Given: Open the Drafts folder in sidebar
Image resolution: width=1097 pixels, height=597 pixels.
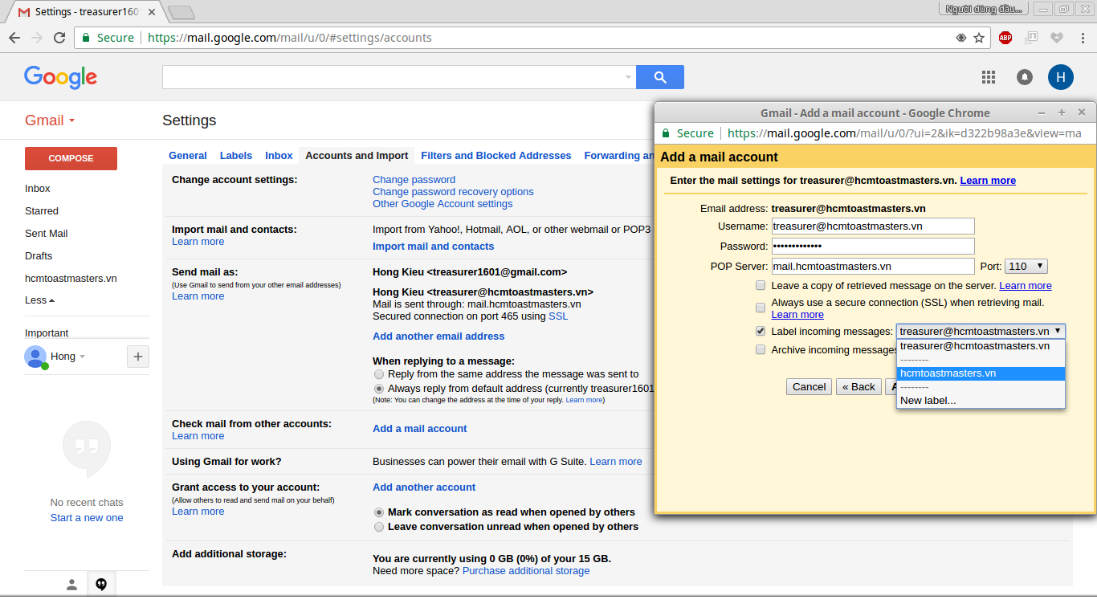Looking at the screenshot, I should click(38, 256).
